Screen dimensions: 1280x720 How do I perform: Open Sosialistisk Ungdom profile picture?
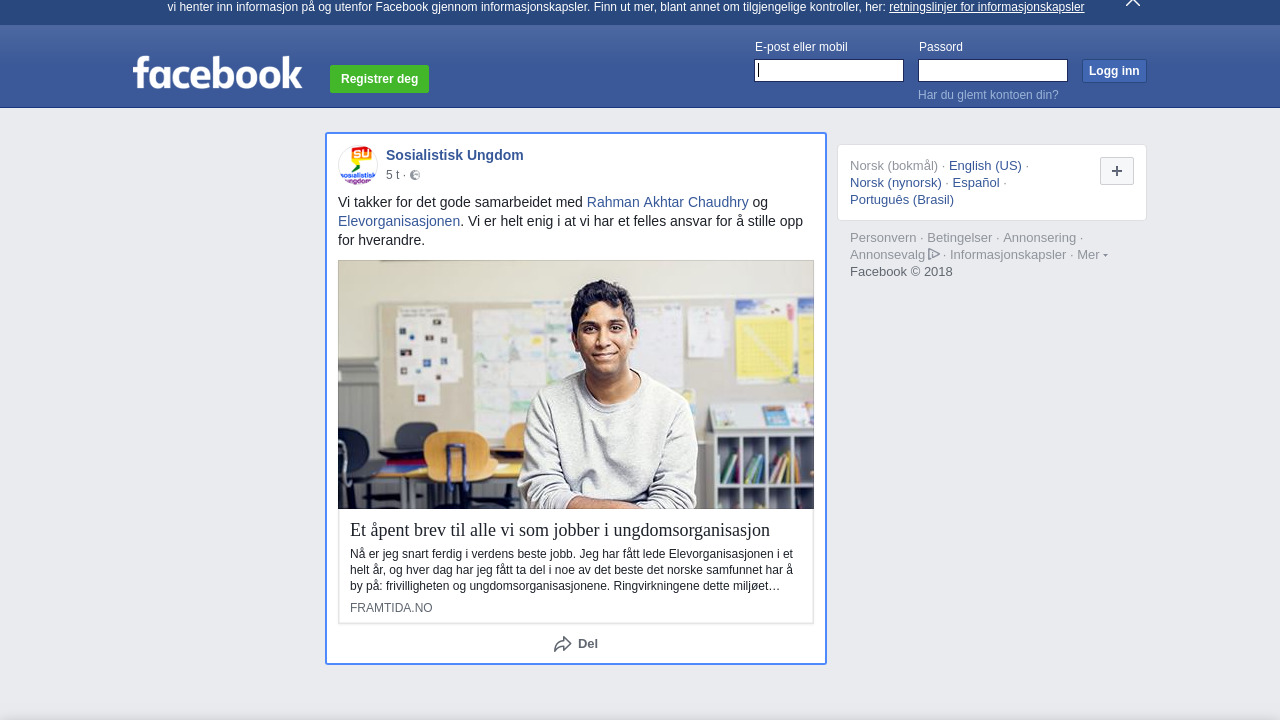coord(358,165)
